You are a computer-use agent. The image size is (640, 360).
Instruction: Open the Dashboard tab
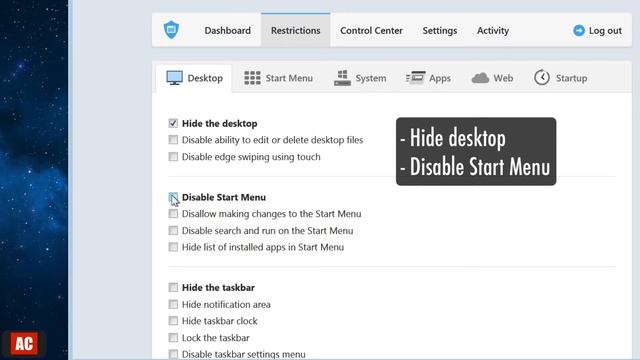[x=228, y=30]
